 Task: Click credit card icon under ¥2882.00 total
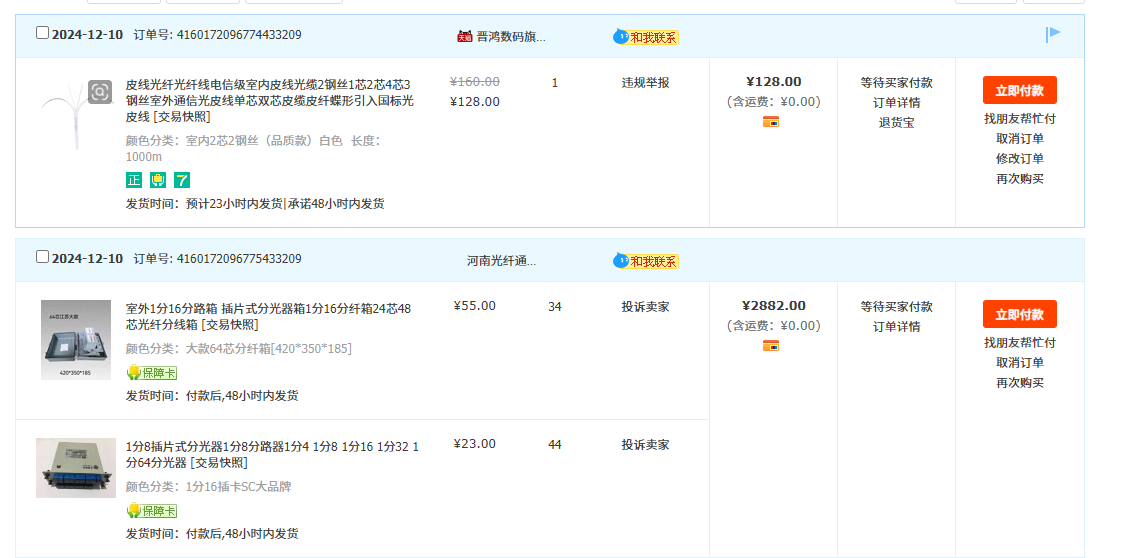pos(771,346)
